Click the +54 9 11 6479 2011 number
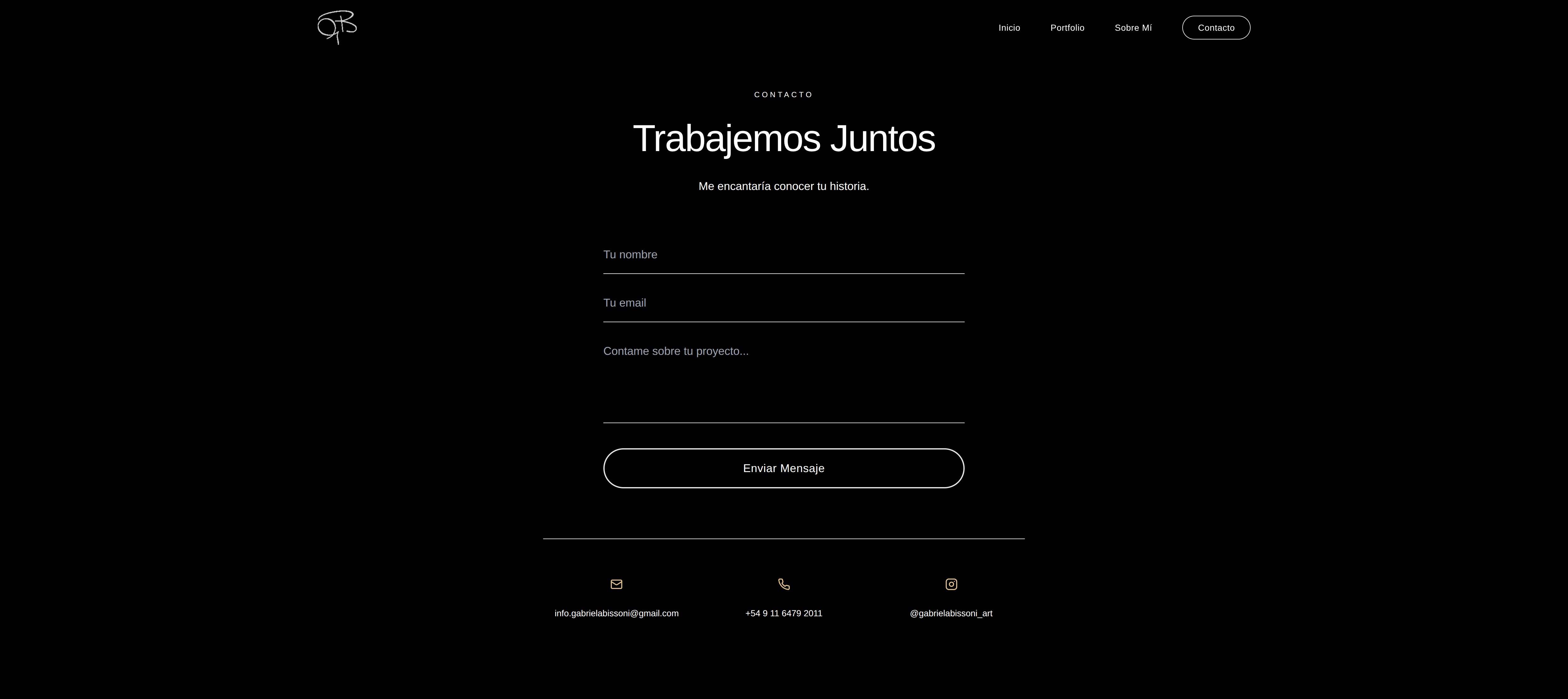 tap(783, 613)
